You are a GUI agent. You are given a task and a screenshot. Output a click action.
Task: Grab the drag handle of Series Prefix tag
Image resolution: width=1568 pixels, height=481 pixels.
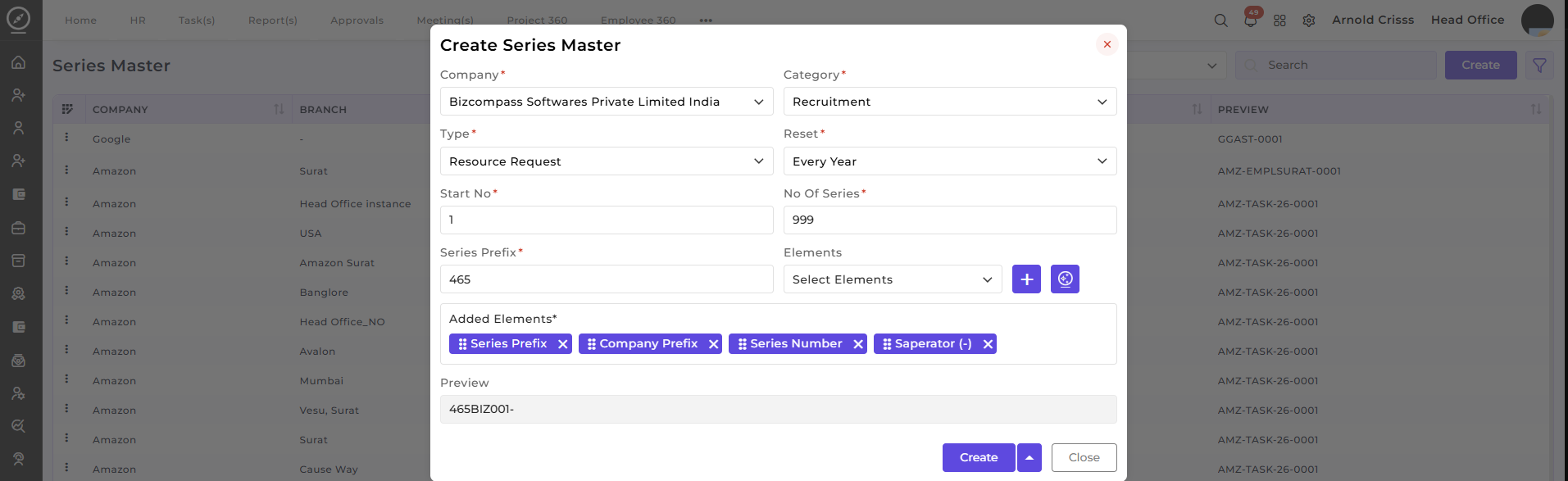tap(462, 344)
